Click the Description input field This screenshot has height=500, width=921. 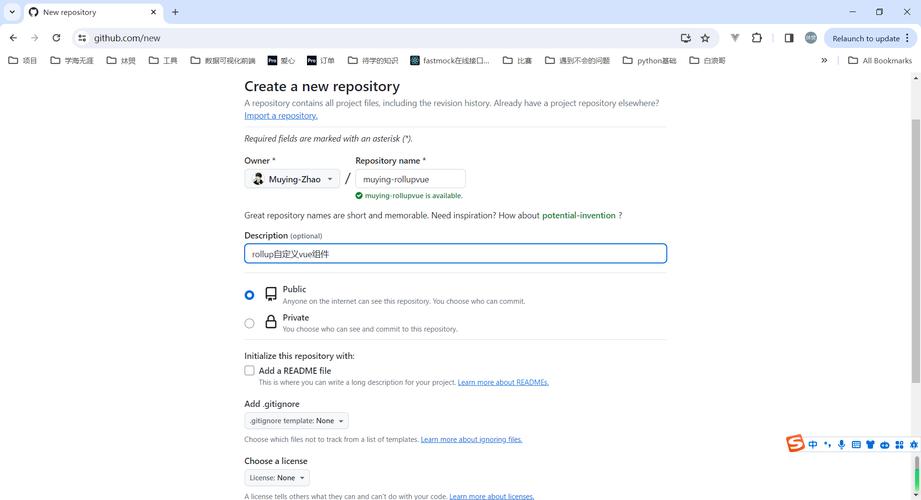(x=455, y=254)
